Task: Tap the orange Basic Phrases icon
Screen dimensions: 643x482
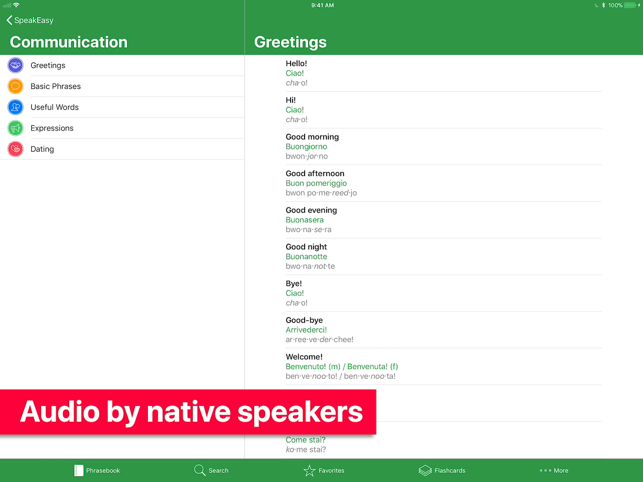Action: click(15, 86)
